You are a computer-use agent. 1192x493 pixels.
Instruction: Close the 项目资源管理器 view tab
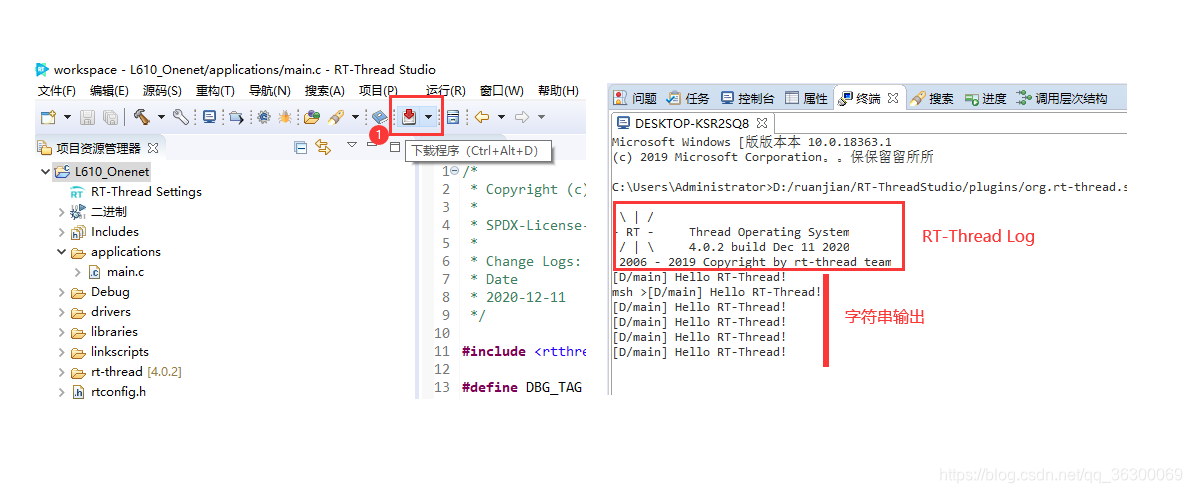153,147
